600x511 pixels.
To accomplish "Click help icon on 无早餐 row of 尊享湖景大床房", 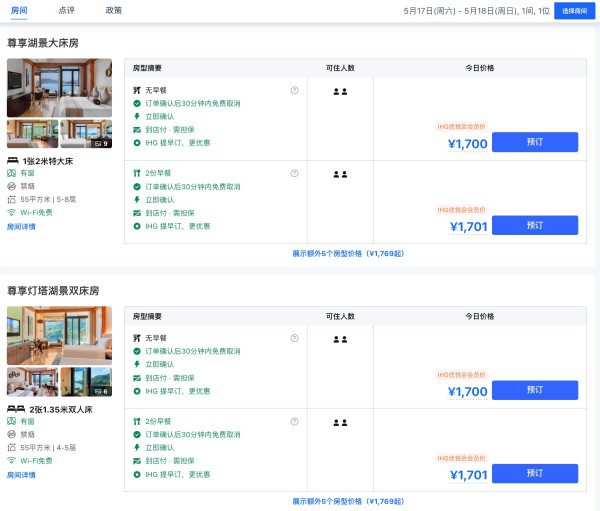I will (x=294, y=90).
